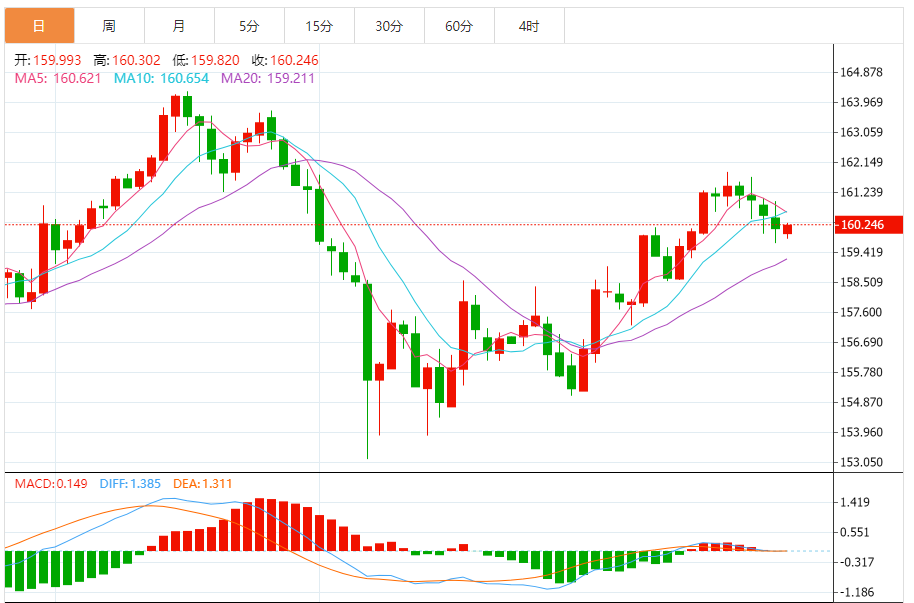
Task: Click the MA5: 160.621 legend label
Action: click(58, 78)
